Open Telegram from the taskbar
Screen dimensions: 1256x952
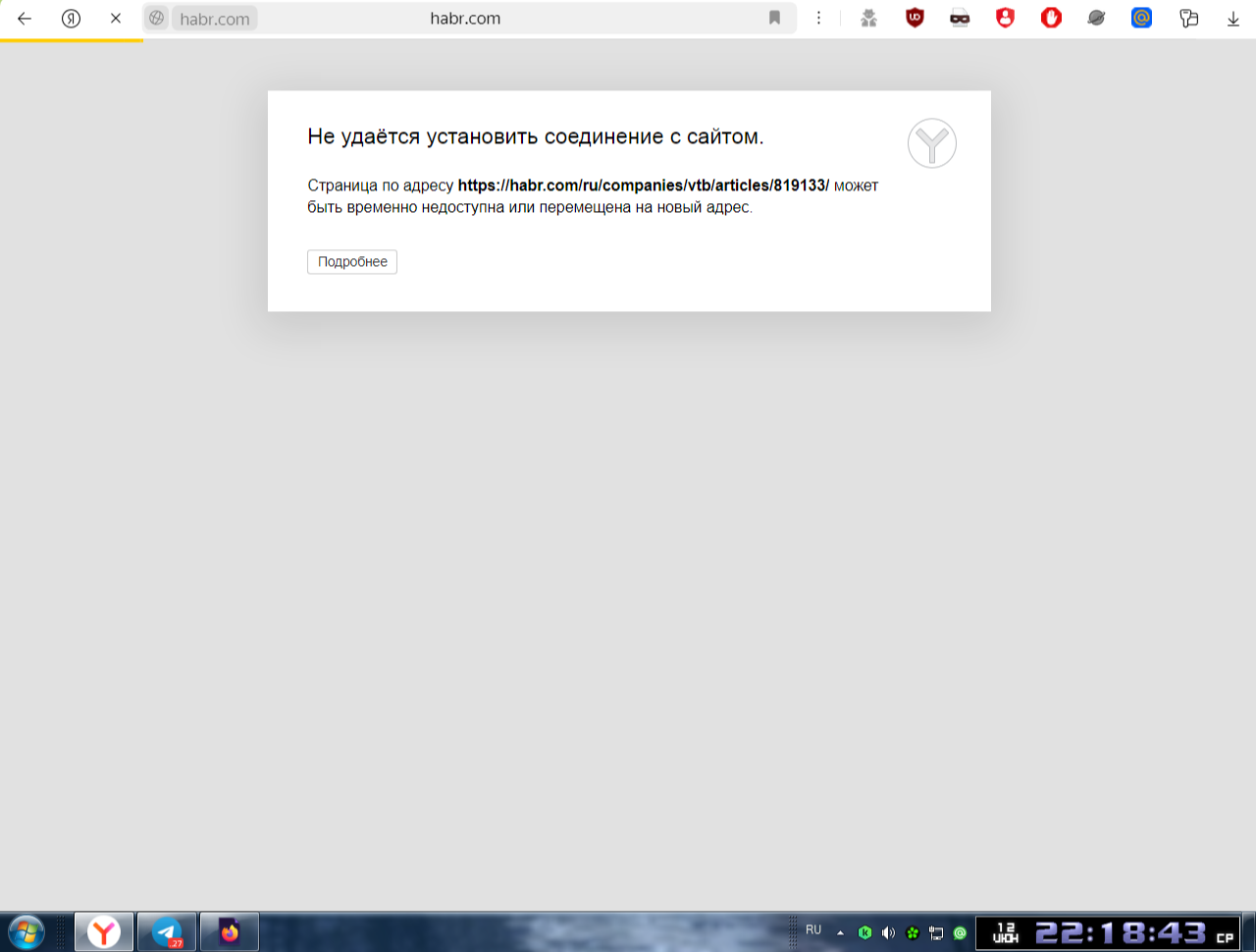(167, 931)
